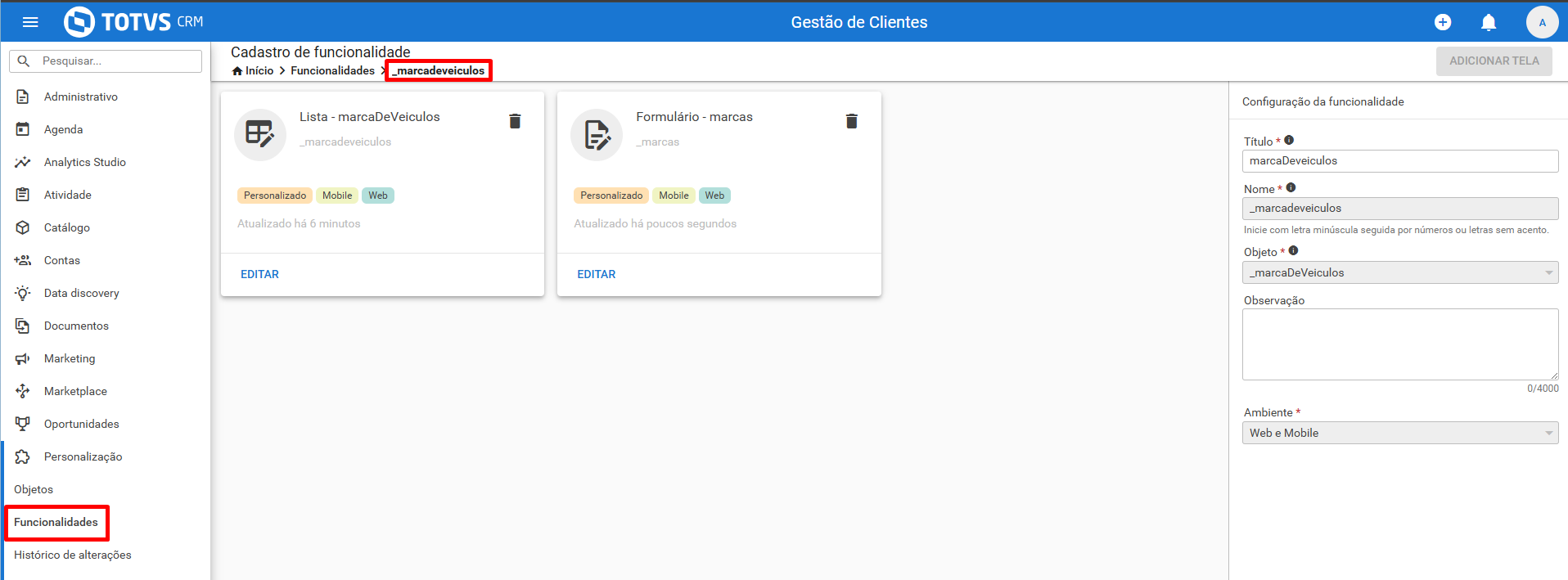
Task: Click the Formulário - marcas title
Action: coord(695,117)
